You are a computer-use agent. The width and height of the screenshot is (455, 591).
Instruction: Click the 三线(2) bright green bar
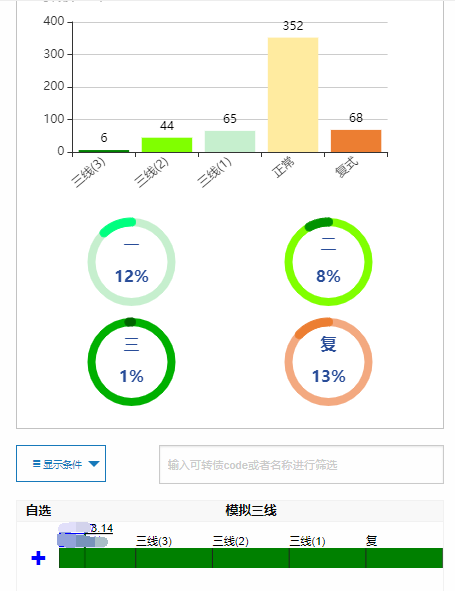click(x=167, y=145)
